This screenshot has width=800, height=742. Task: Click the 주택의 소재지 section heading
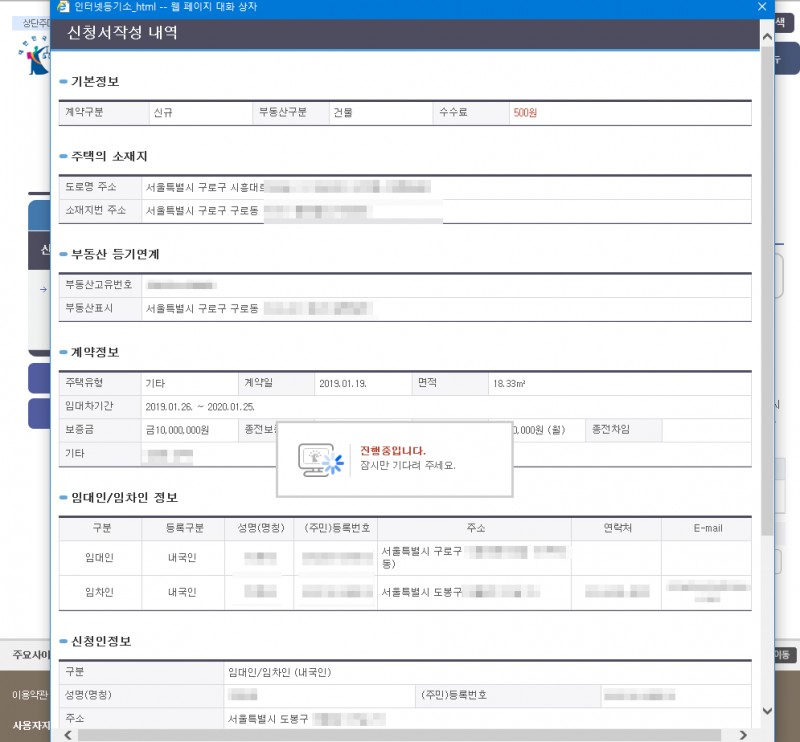click(108, 157)
